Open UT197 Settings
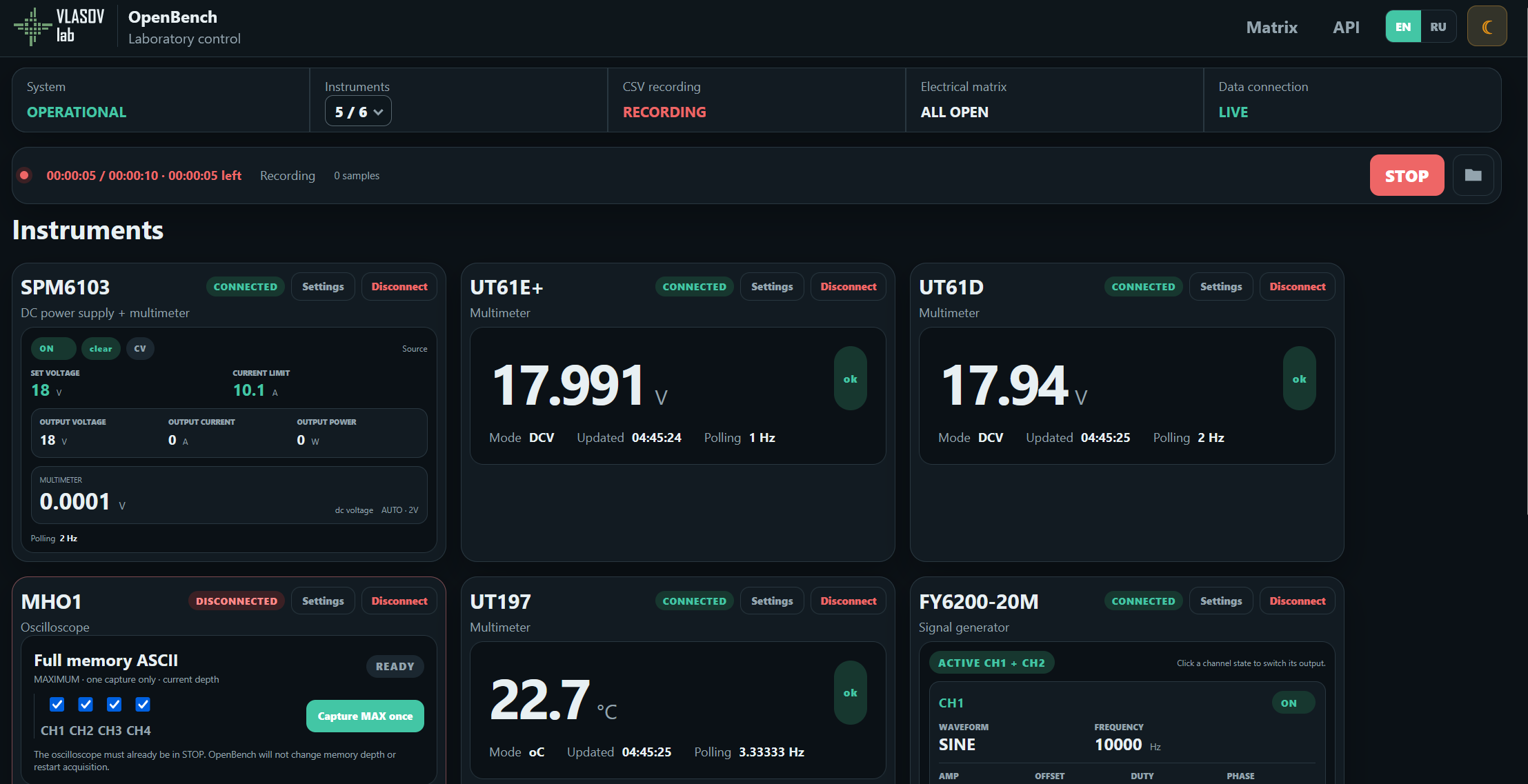This screenshot has height=784, width=1528. click(772, 601)
